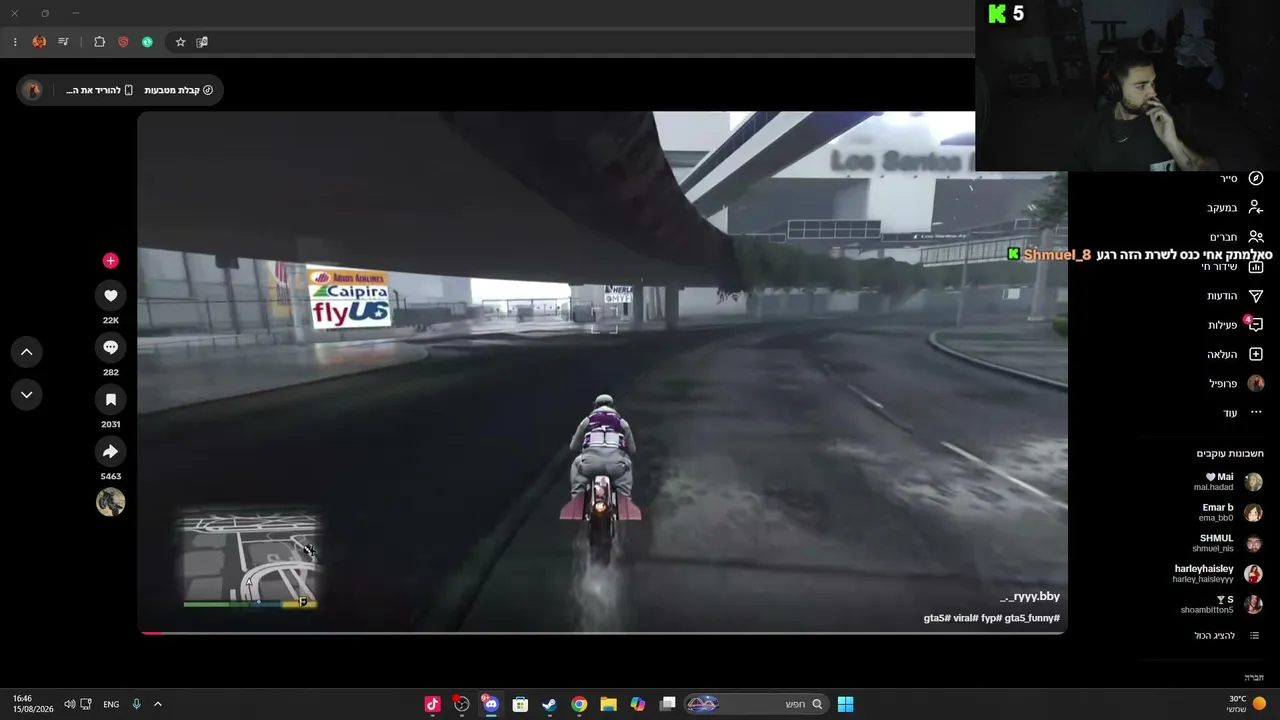Screen dimensions: 1280x720
Task: Open File Explorer from the taskbar
Action: [608, 704]
